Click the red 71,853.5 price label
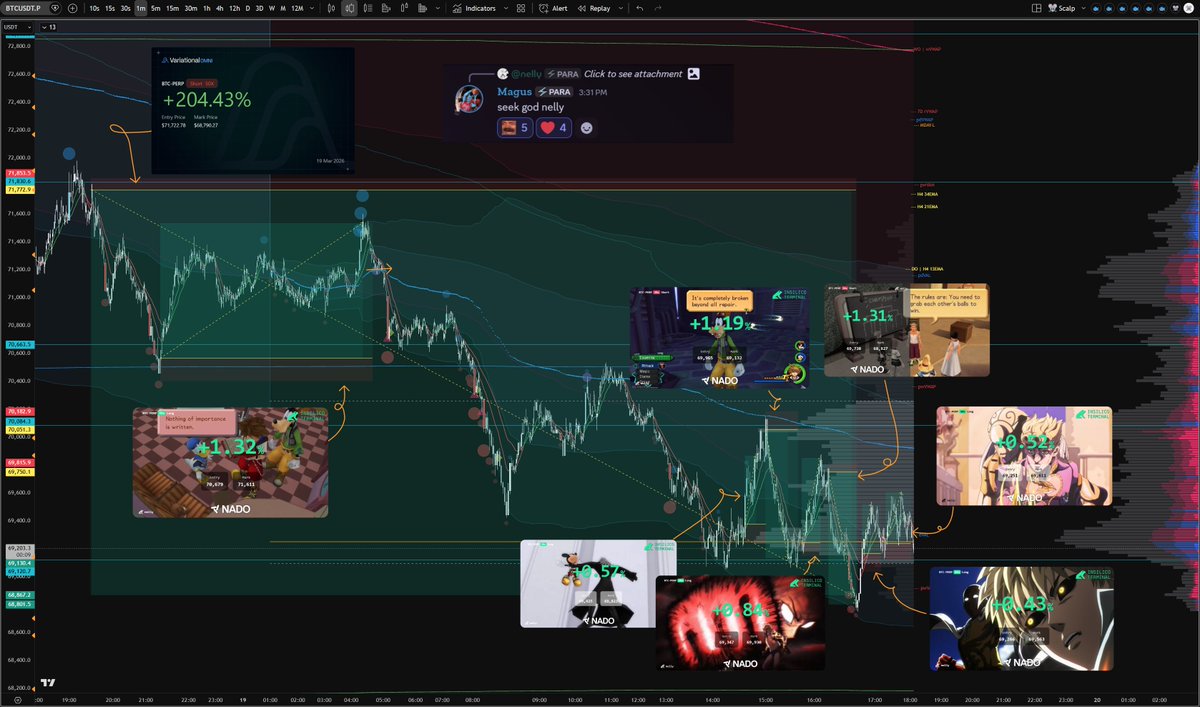 point(20,174)
